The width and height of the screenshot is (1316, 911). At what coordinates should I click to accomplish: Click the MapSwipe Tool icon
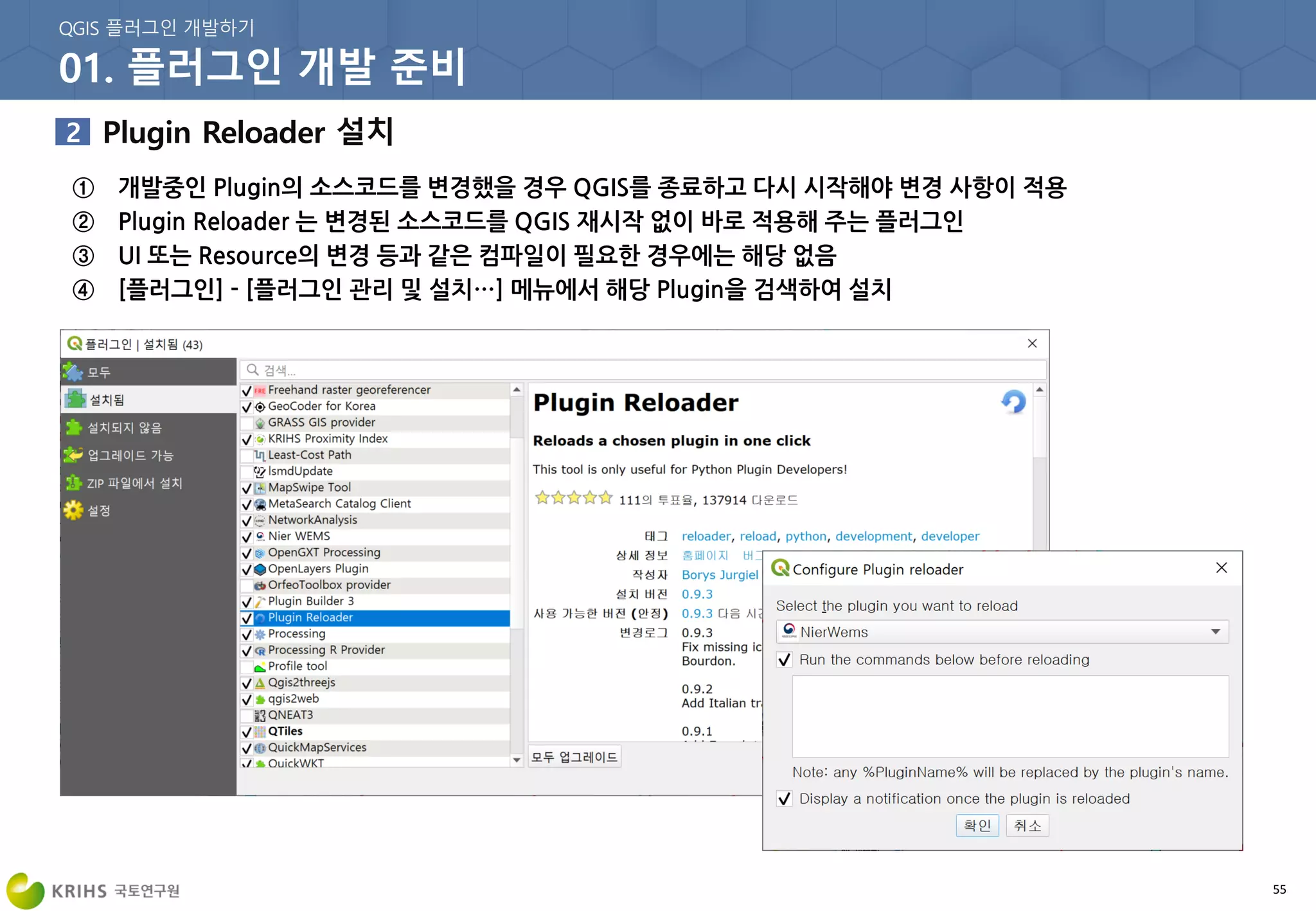point(260,488)
